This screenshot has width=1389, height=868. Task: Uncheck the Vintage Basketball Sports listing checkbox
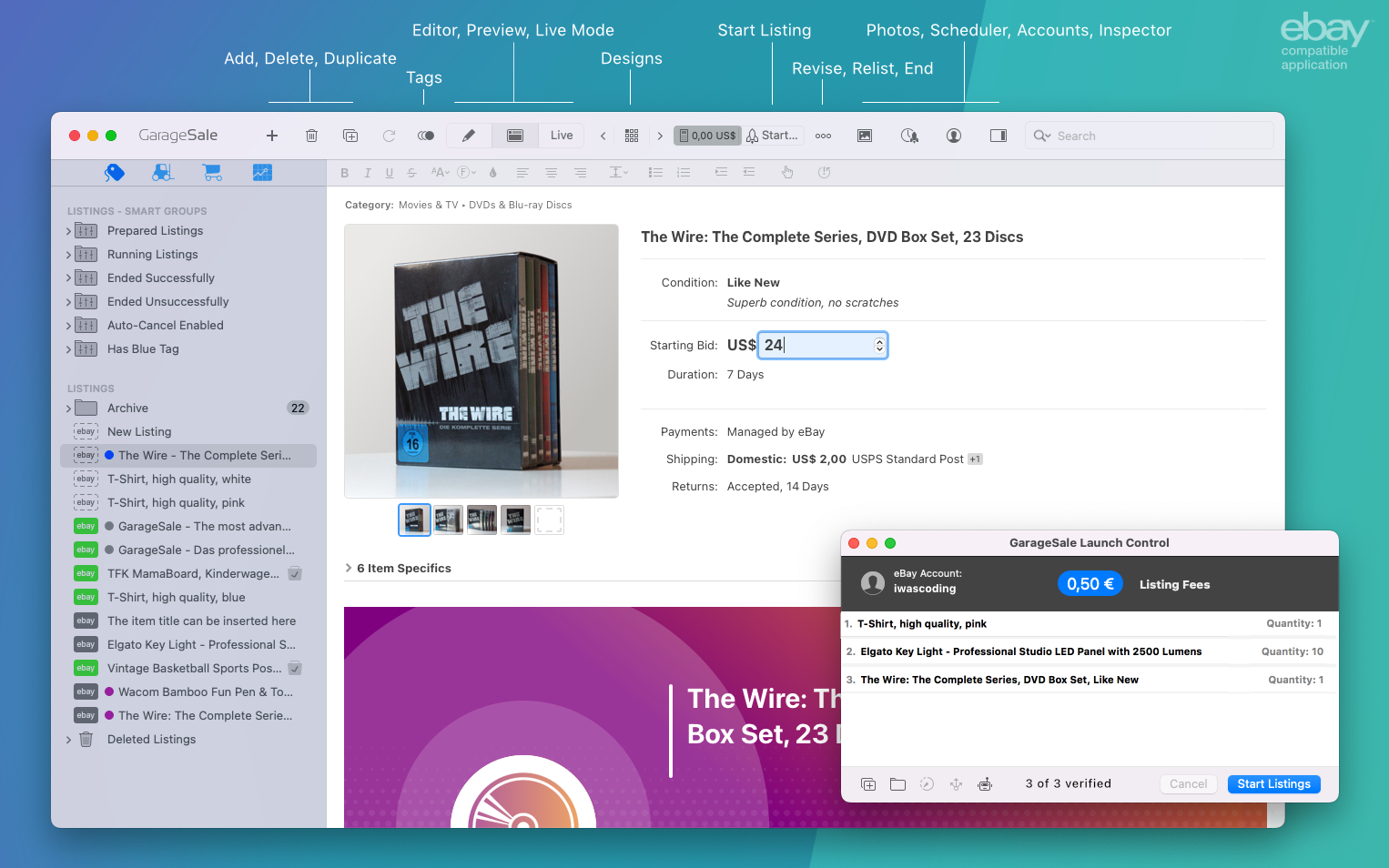coord(295,668)
